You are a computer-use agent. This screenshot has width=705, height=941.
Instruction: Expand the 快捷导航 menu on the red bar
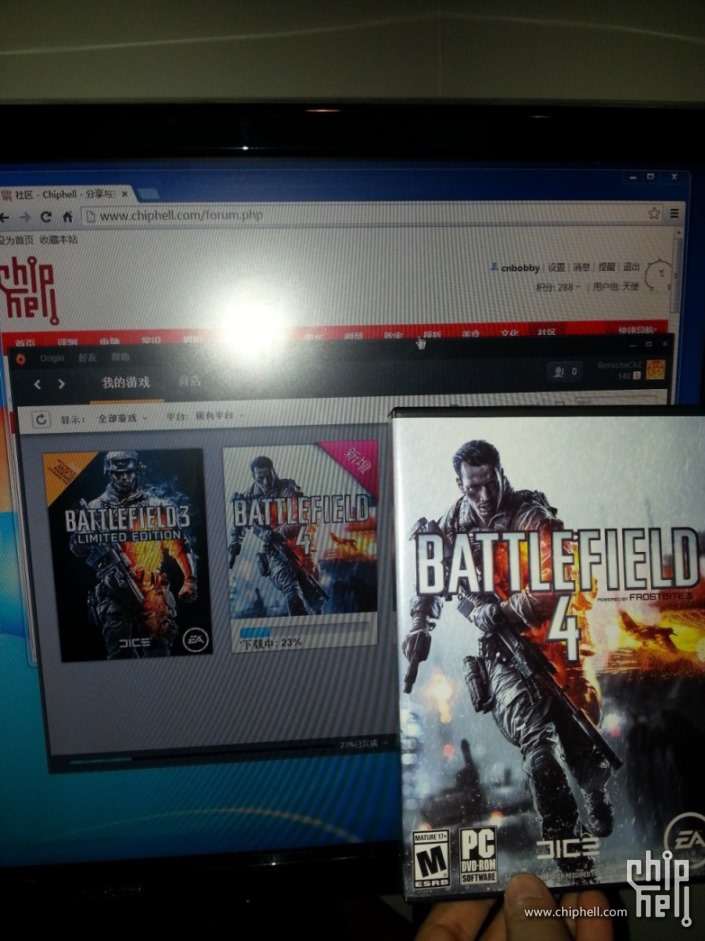pyautogui.click(x=638, y=329)
